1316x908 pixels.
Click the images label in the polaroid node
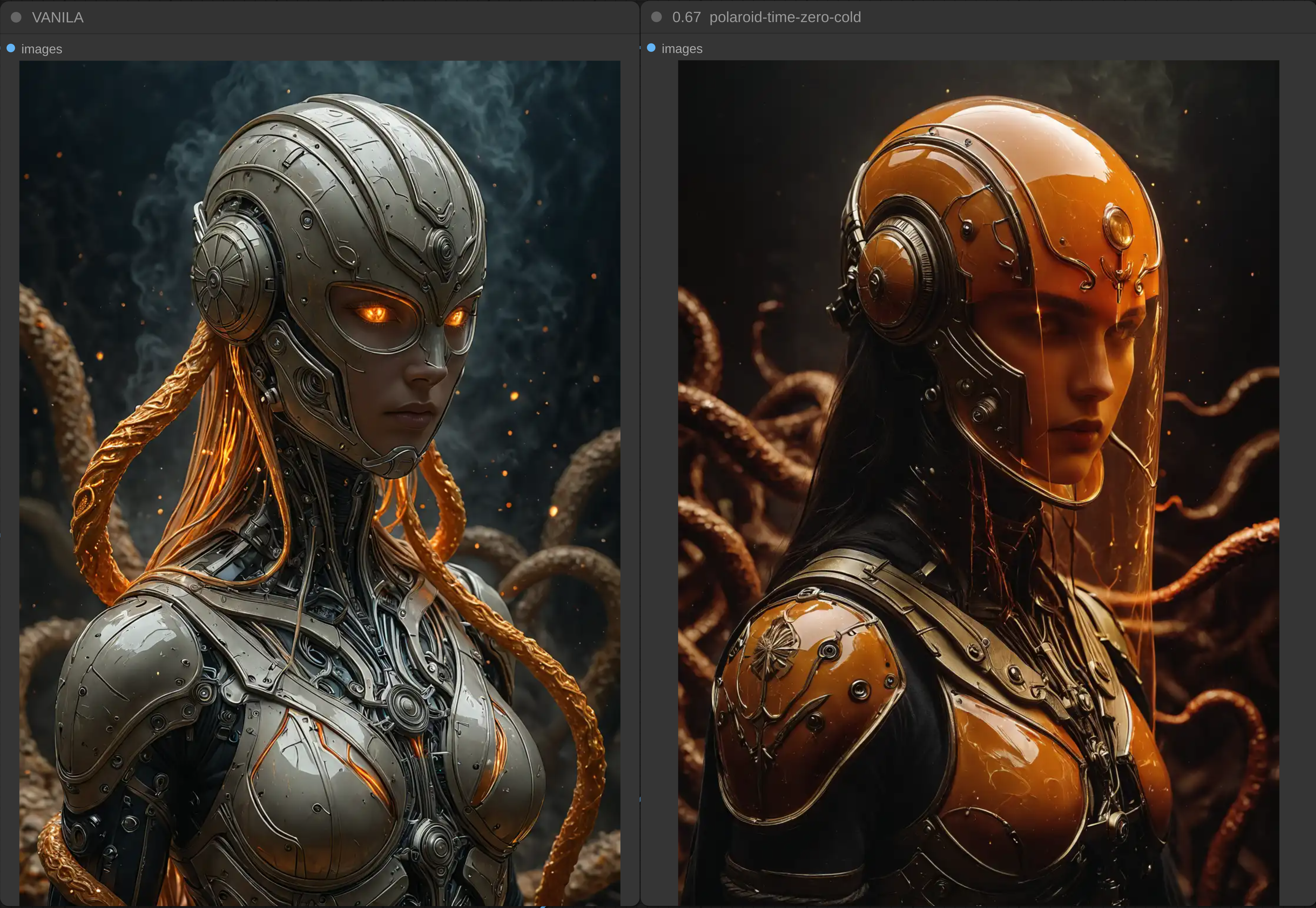click(x=682, y=49)
